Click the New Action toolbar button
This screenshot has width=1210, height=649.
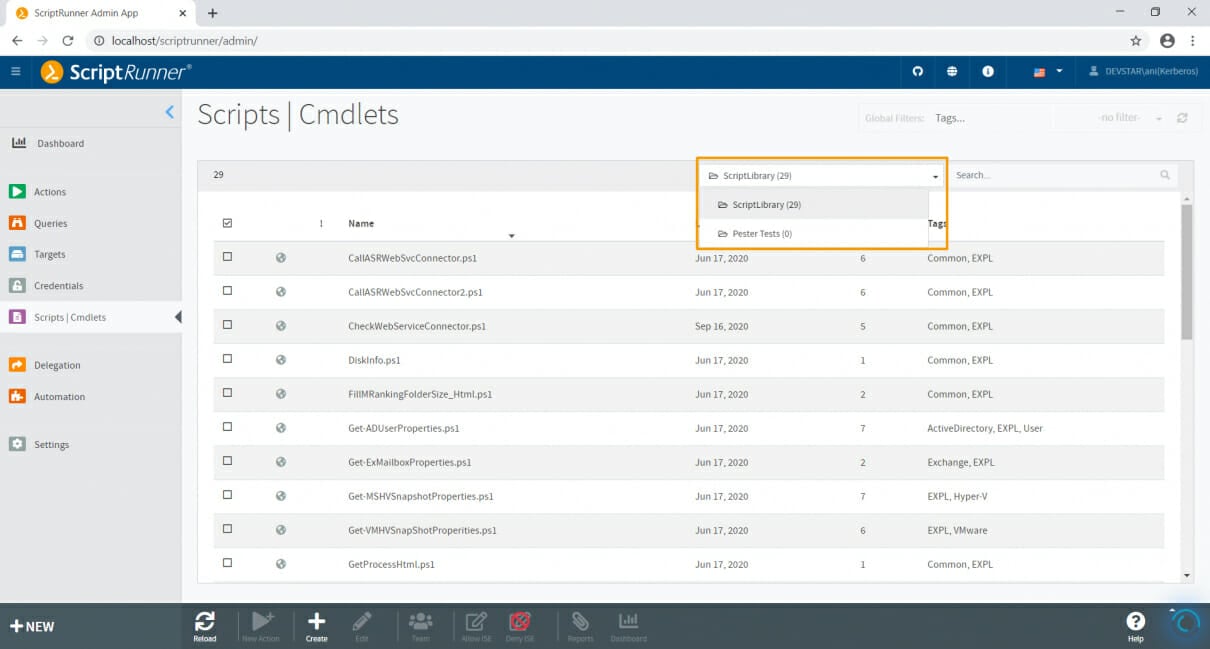tap(261, 627)
